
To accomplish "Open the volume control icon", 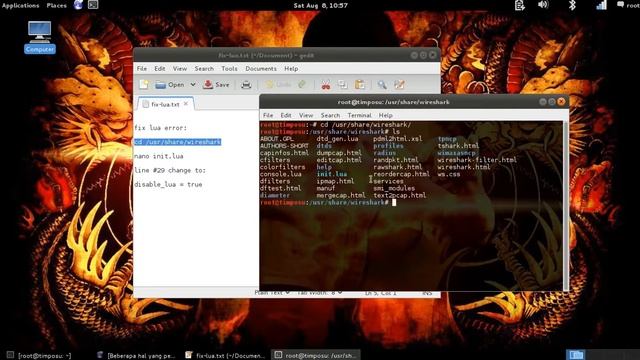I will click(x=543, y=5).
